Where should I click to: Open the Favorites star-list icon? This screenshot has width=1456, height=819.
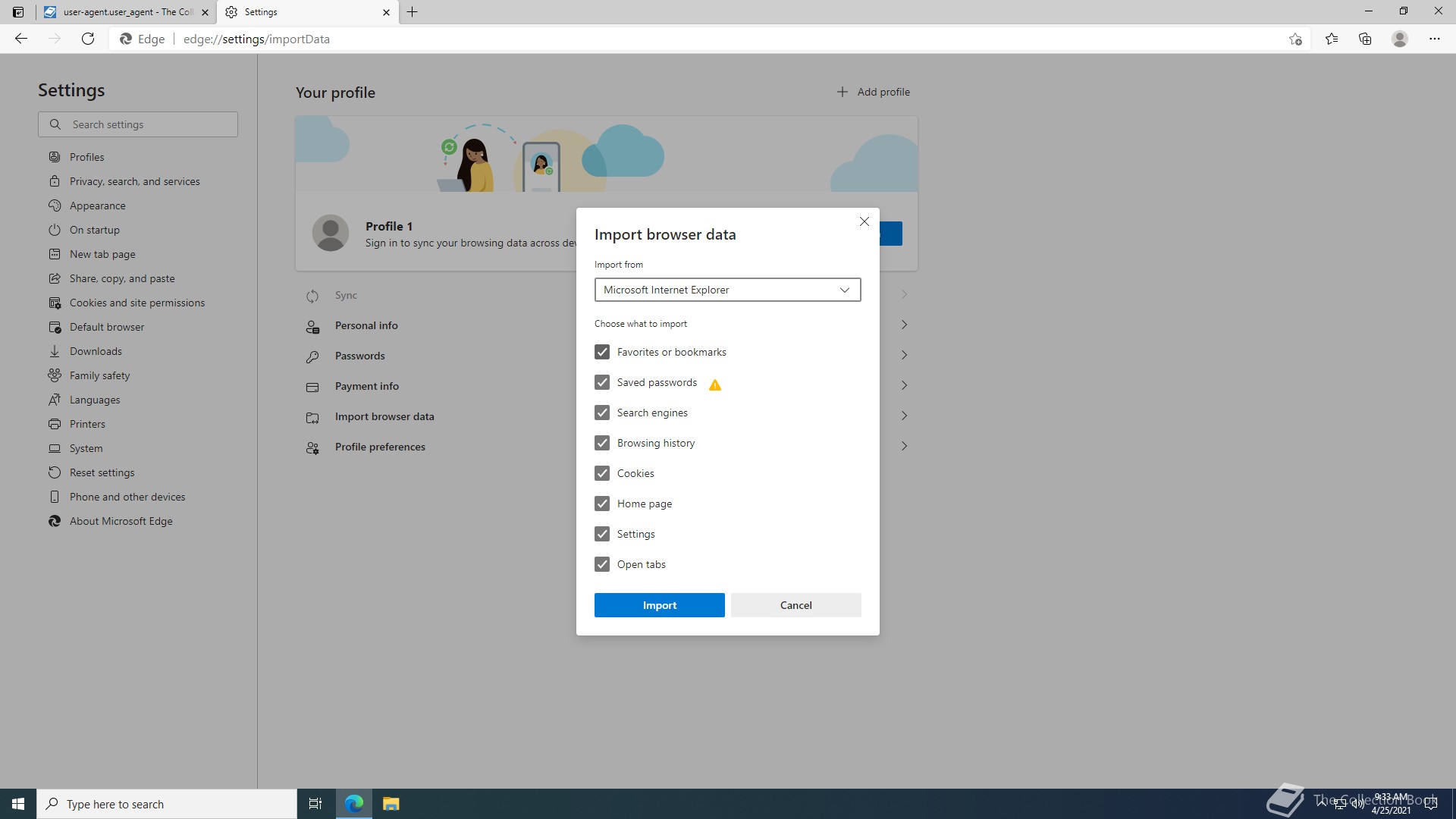pyautogui.click(x=1332, y=39)
